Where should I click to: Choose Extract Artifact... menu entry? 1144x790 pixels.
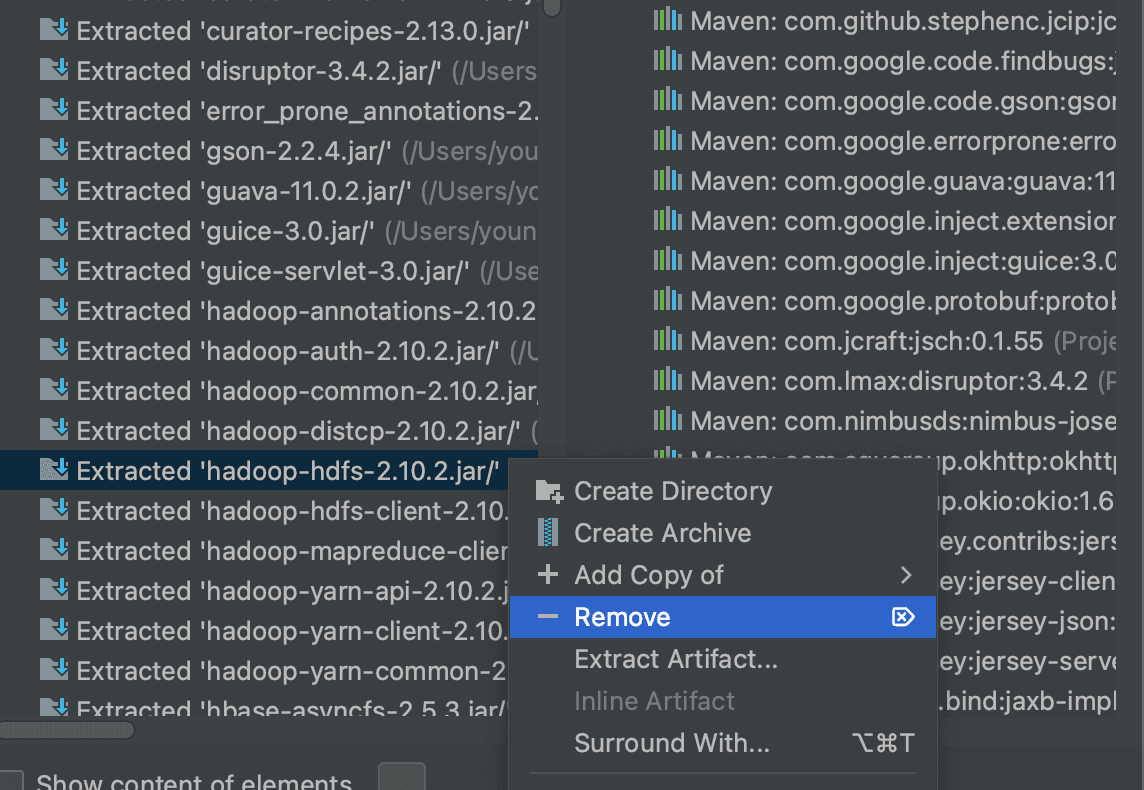[x=675, y=659]
